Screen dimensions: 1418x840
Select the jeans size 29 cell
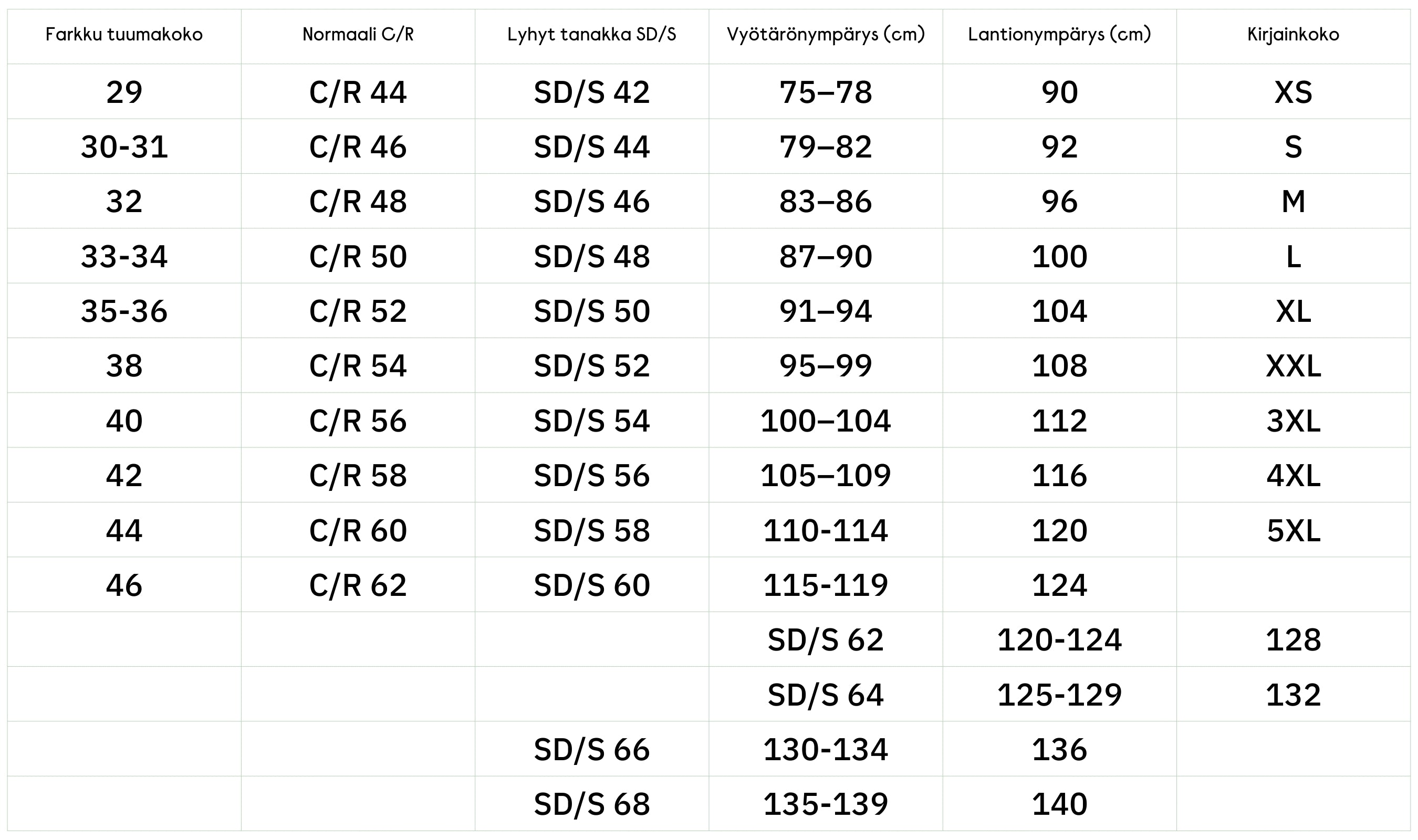coord(124,92)
